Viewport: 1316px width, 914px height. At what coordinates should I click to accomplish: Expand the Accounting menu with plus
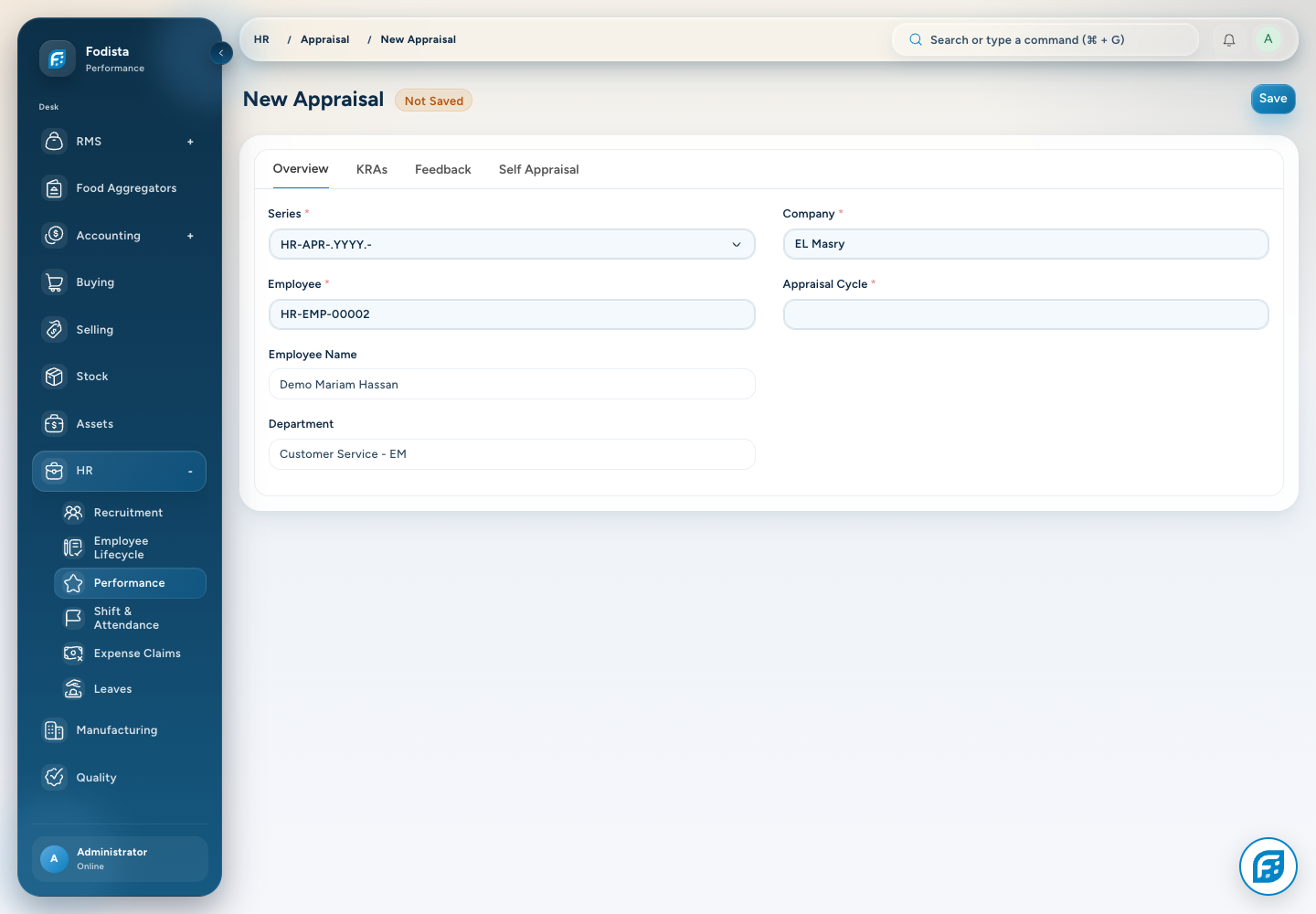[190, 236]
